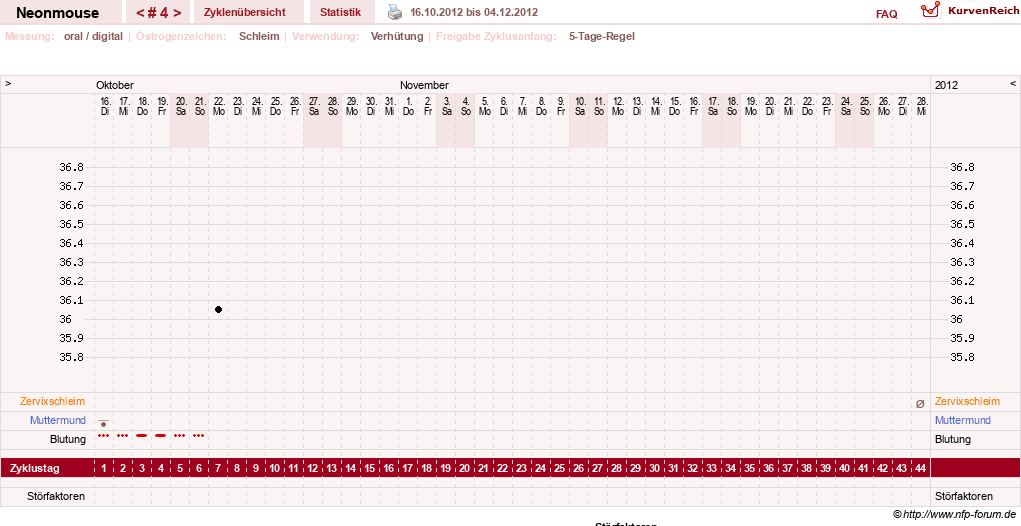Click bleeding marker on cycle day 1
Viewport: 1021px width, 526px height.
[x=103, y=436]
